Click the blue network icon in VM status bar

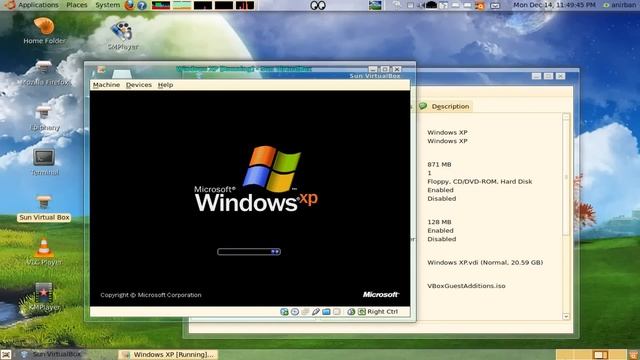click(x=326, y=312)
